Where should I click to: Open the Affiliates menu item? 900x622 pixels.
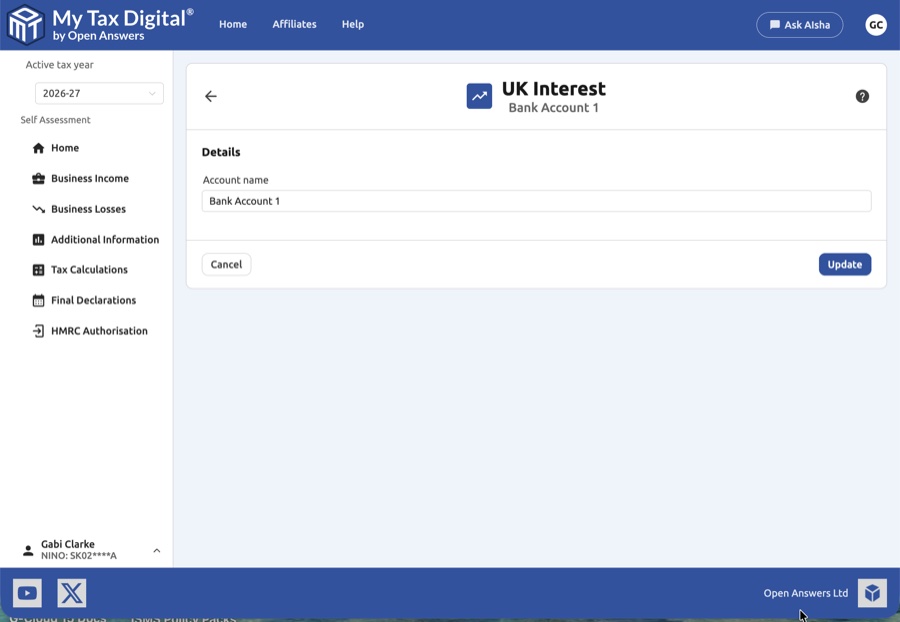pyautogui.click(x=294, y=24)
